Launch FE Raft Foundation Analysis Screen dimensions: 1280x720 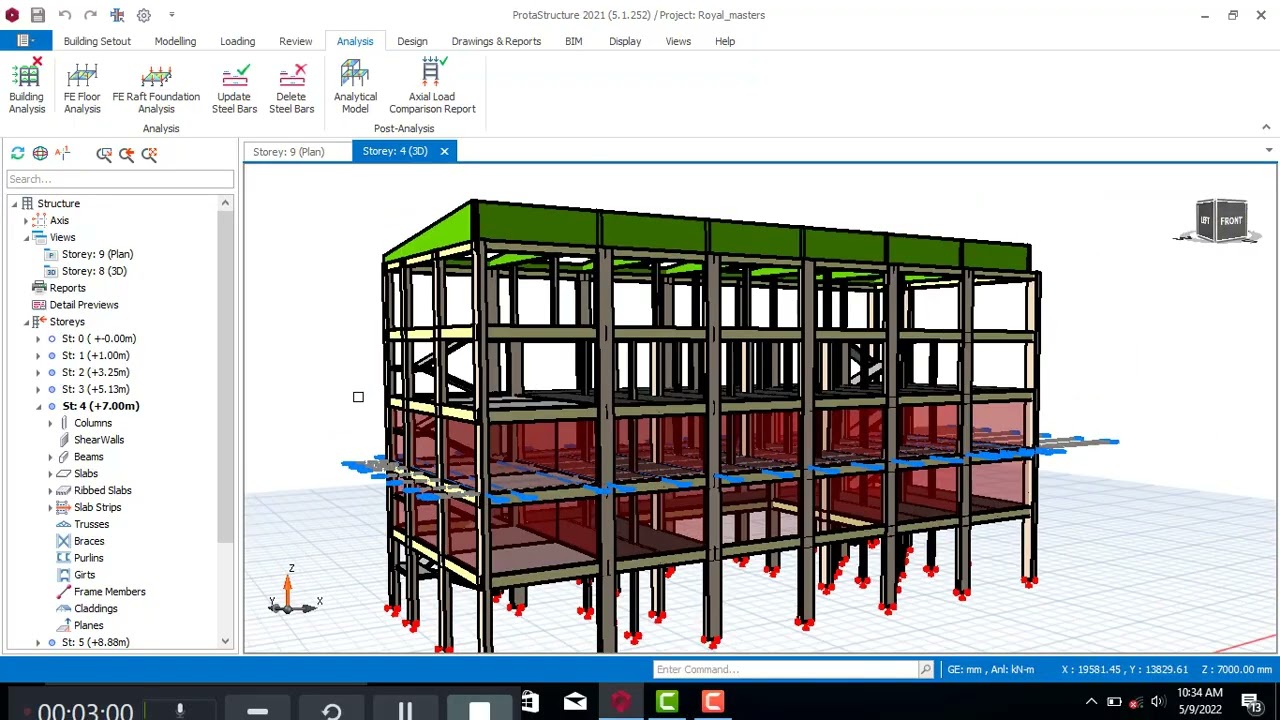(x=156, y=88)
